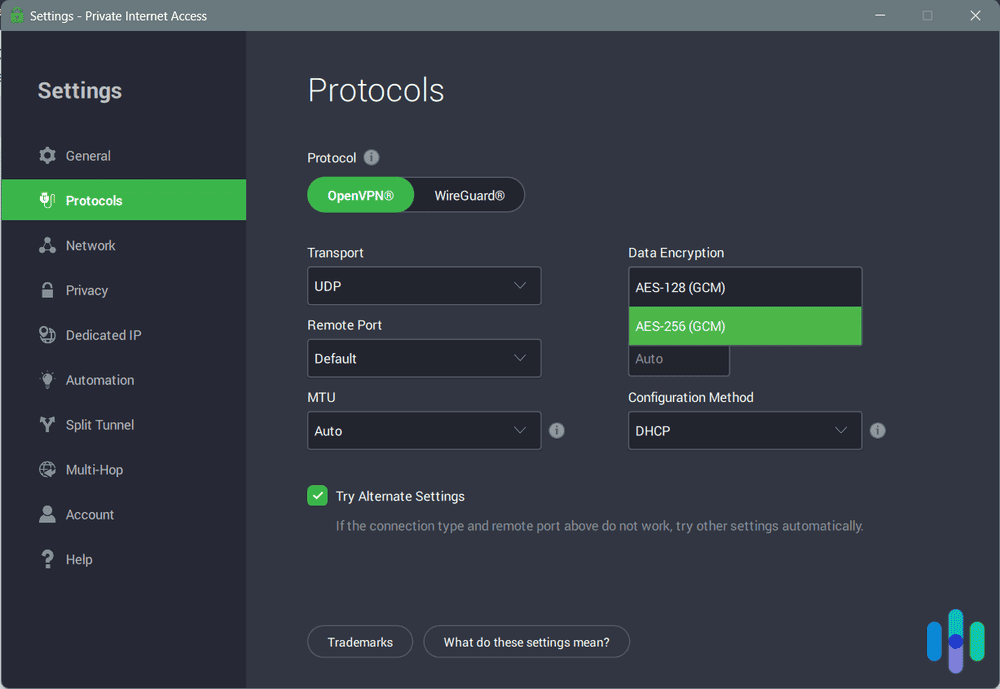Select AES-256 (GCM) encryption

744,326
